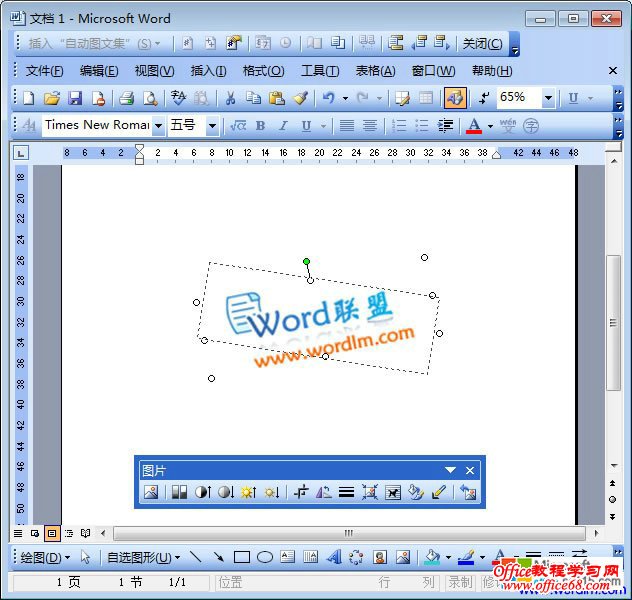
Task: Open the Draw menu on drawing toolbar
Action: click(x=45, y=558)
